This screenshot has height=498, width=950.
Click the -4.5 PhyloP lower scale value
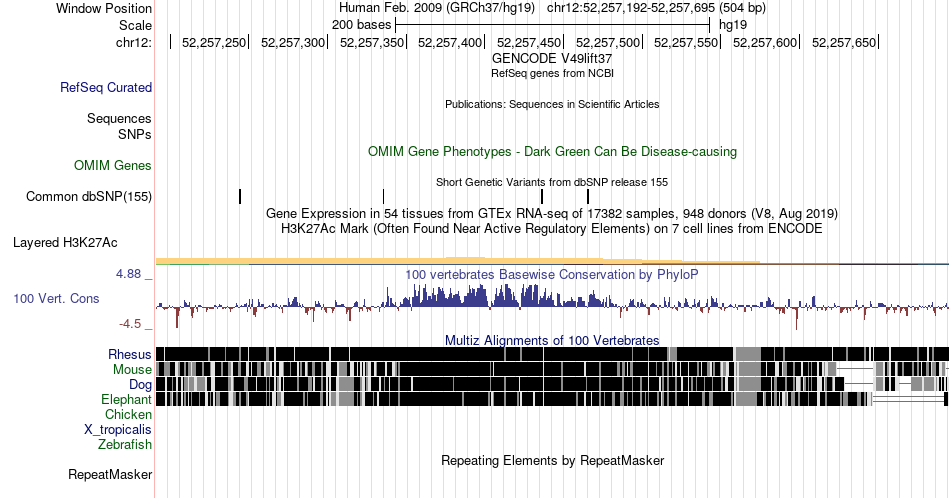tap(130, 324)
